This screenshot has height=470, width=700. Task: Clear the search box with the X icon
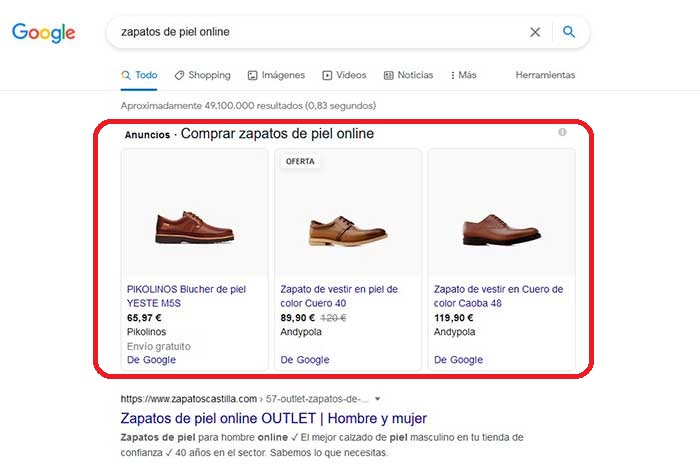[x=535, y=32]
